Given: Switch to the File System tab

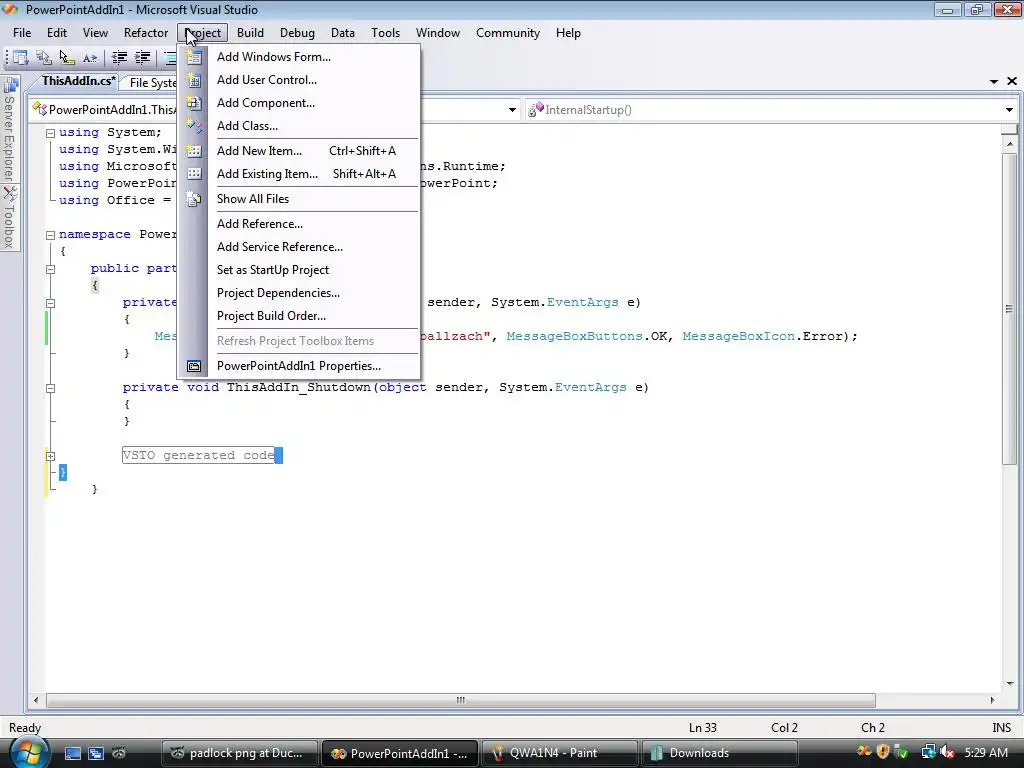Looking at the screenshot, I should coord(153,83).
